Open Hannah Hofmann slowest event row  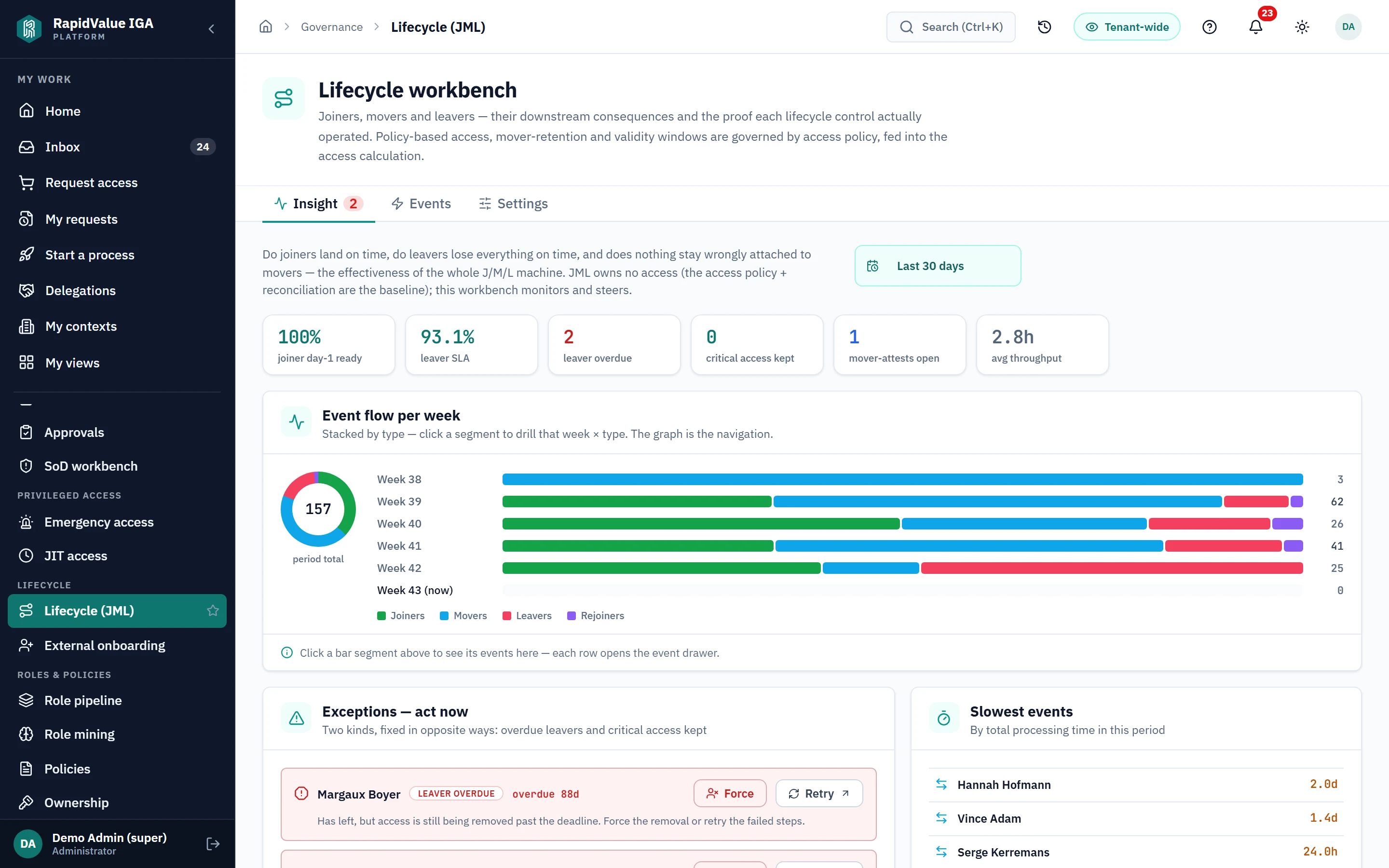coord(1136,785)
